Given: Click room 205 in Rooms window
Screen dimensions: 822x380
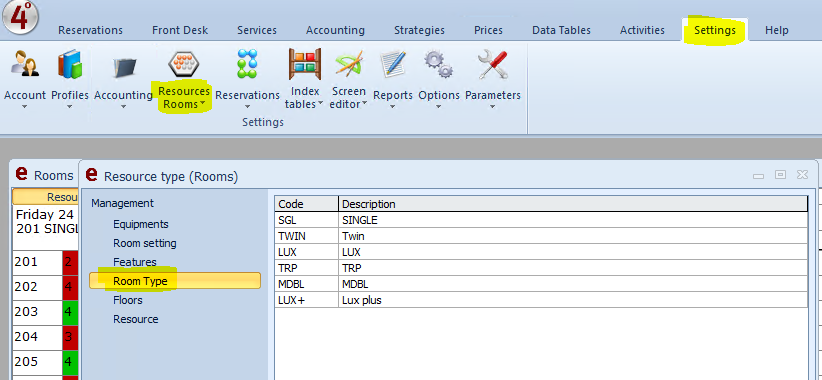Looking at the screenshot, I should click(x=37, y=362).
